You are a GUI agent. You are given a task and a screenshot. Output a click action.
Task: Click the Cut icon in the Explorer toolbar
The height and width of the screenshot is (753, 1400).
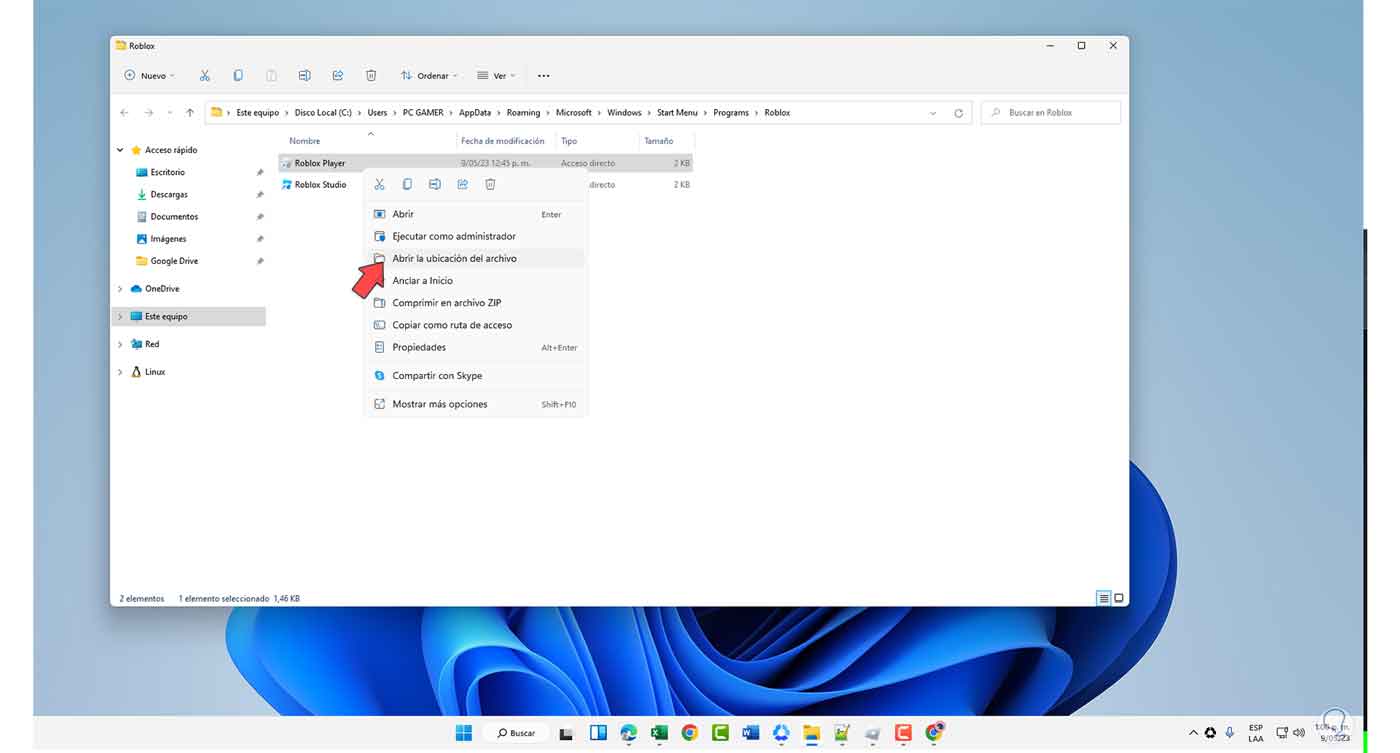point(205,76)
